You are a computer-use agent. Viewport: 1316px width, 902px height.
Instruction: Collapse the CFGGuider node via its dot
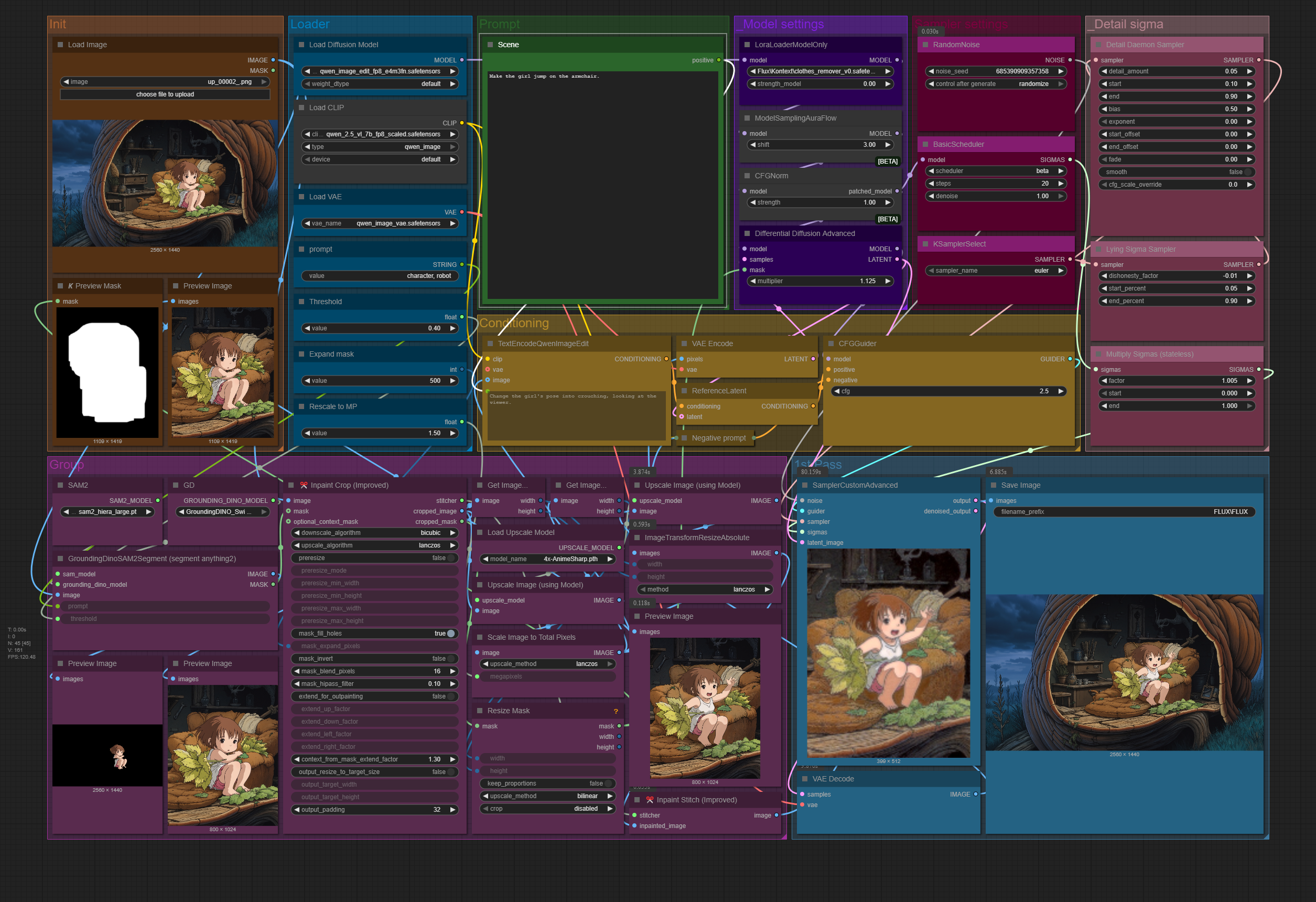click(x=830, y=343)
